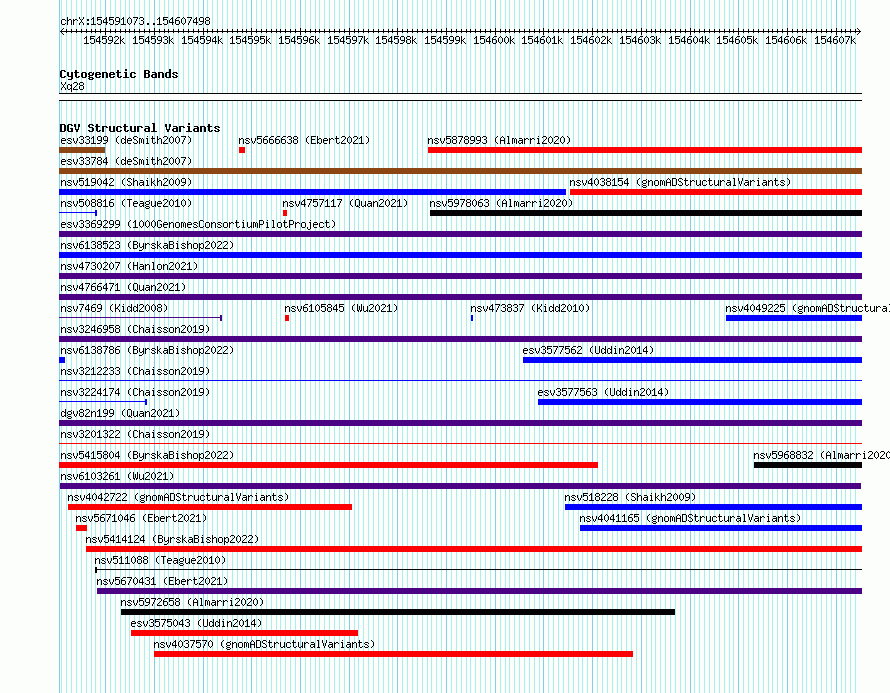Select nsv5978063 (Almarri2020) label
The width and height of the screenshot is (890, 693).
tap(501, 203)
